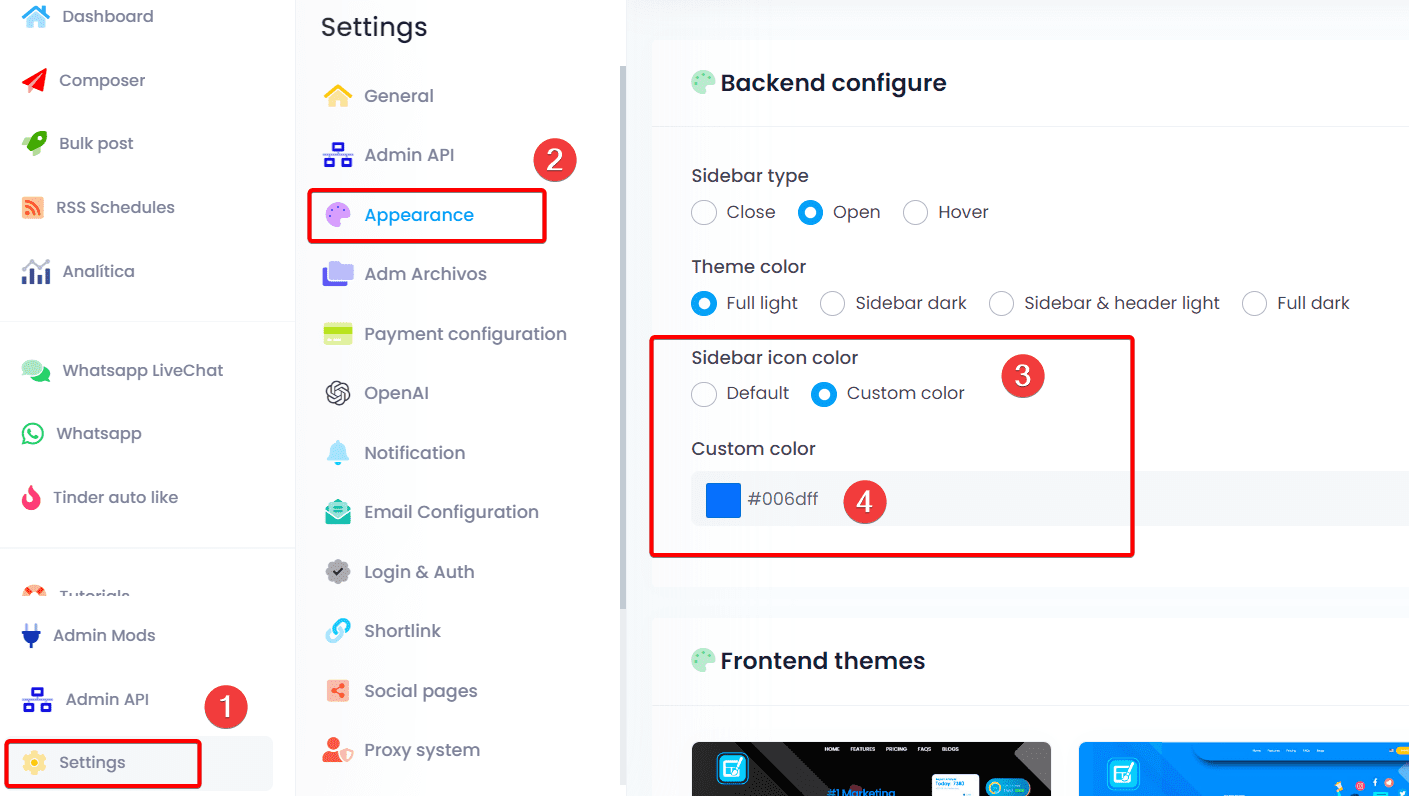The width and height of the screenshot is (1409, 796).
Task: Click the Tinder auto like flame icon
Action: 32,497
